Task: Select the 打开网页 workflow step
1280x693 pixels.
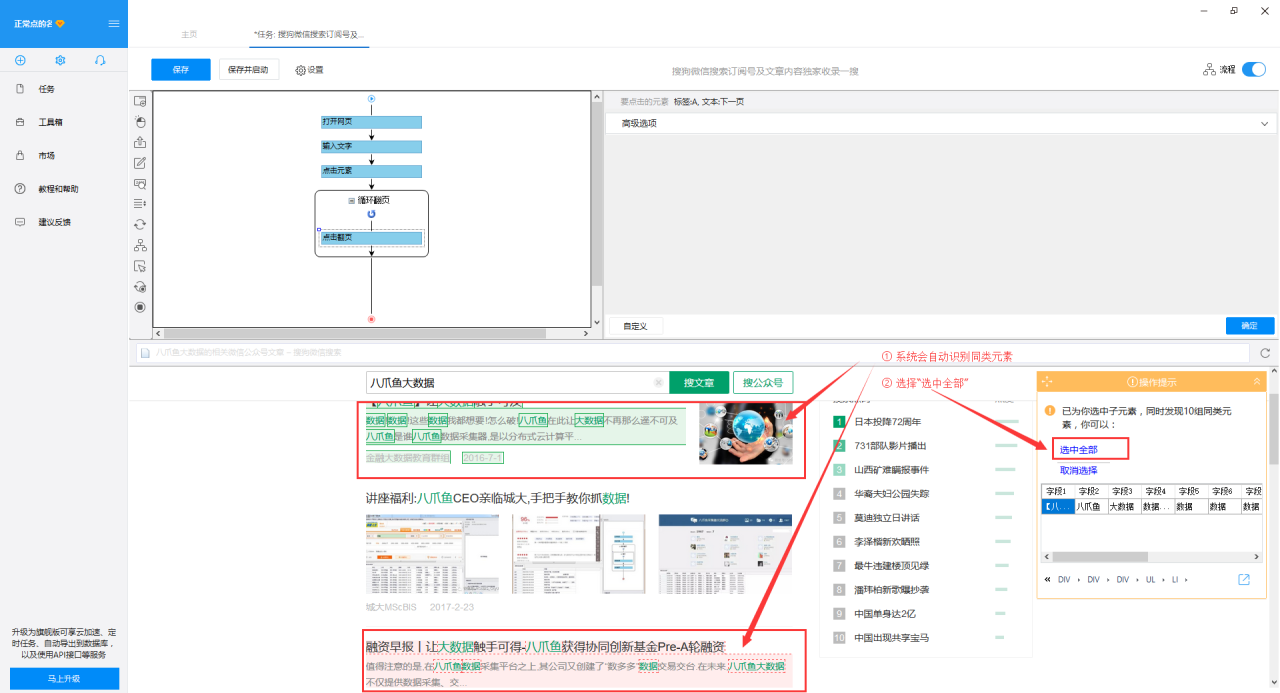Action: pyautogui.click(x=371, y=122)
